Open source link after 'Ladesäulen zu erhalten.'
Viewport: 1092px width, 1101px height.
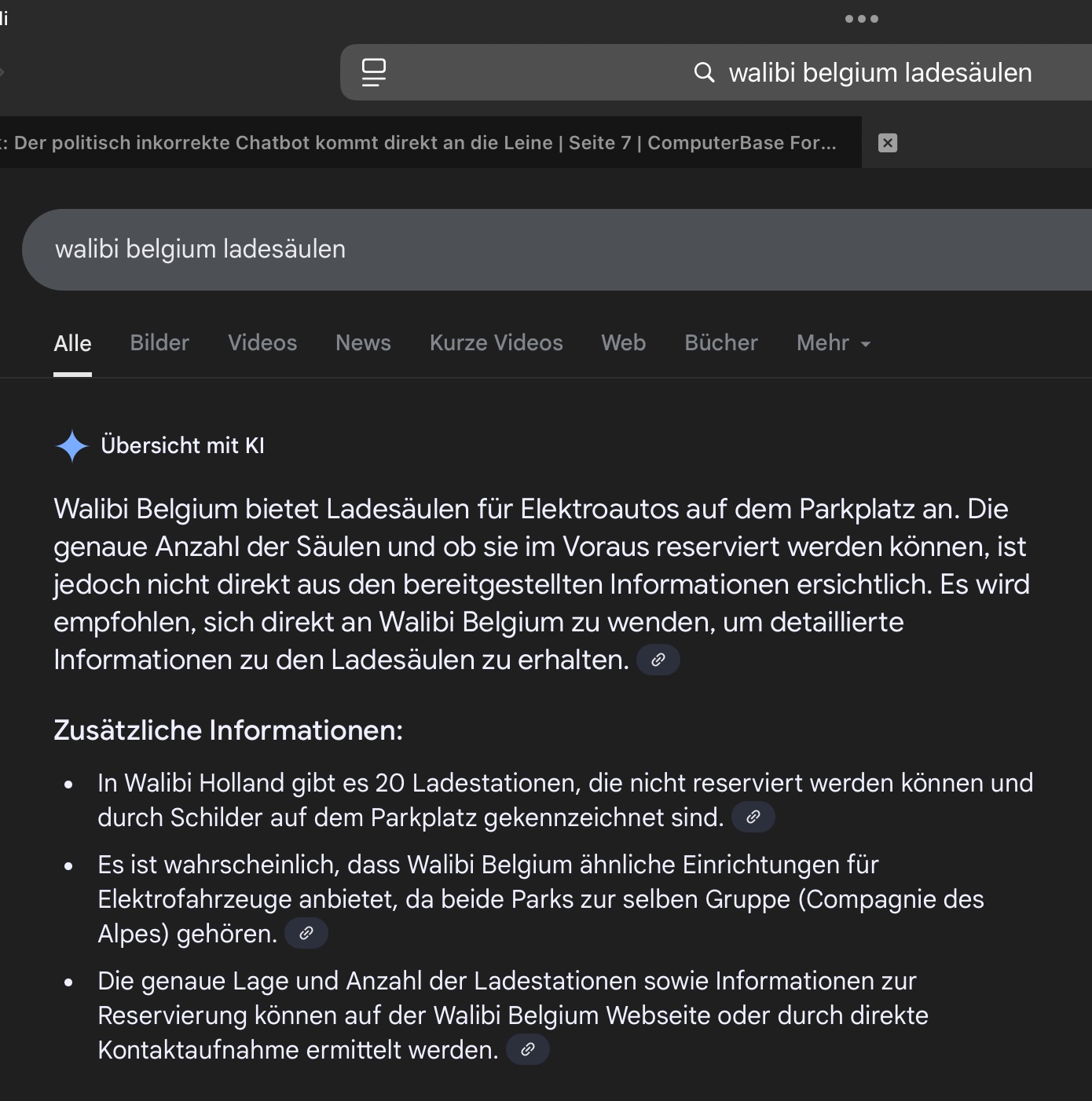coord(658,660)
